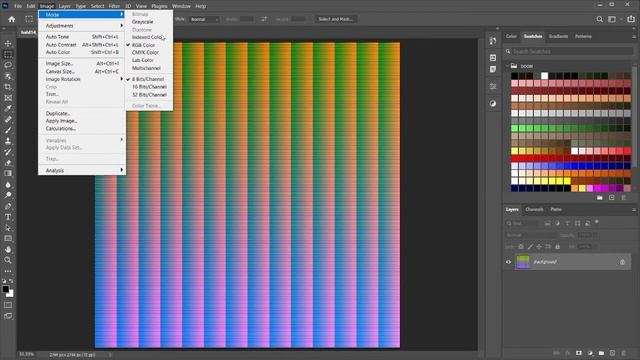Expand the Adjustments submenu
This screenshot has width=640, height=360.
(82, 26)
